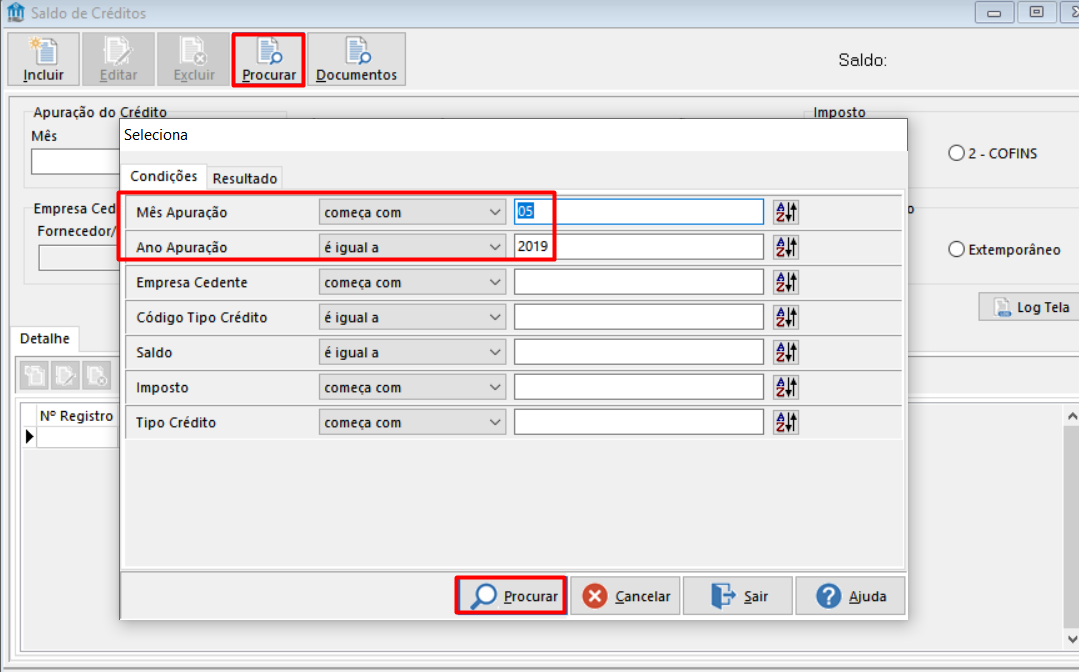
Task: Sort by Mês Apuração using A-Z icon
Action: (x=786, y=212)
